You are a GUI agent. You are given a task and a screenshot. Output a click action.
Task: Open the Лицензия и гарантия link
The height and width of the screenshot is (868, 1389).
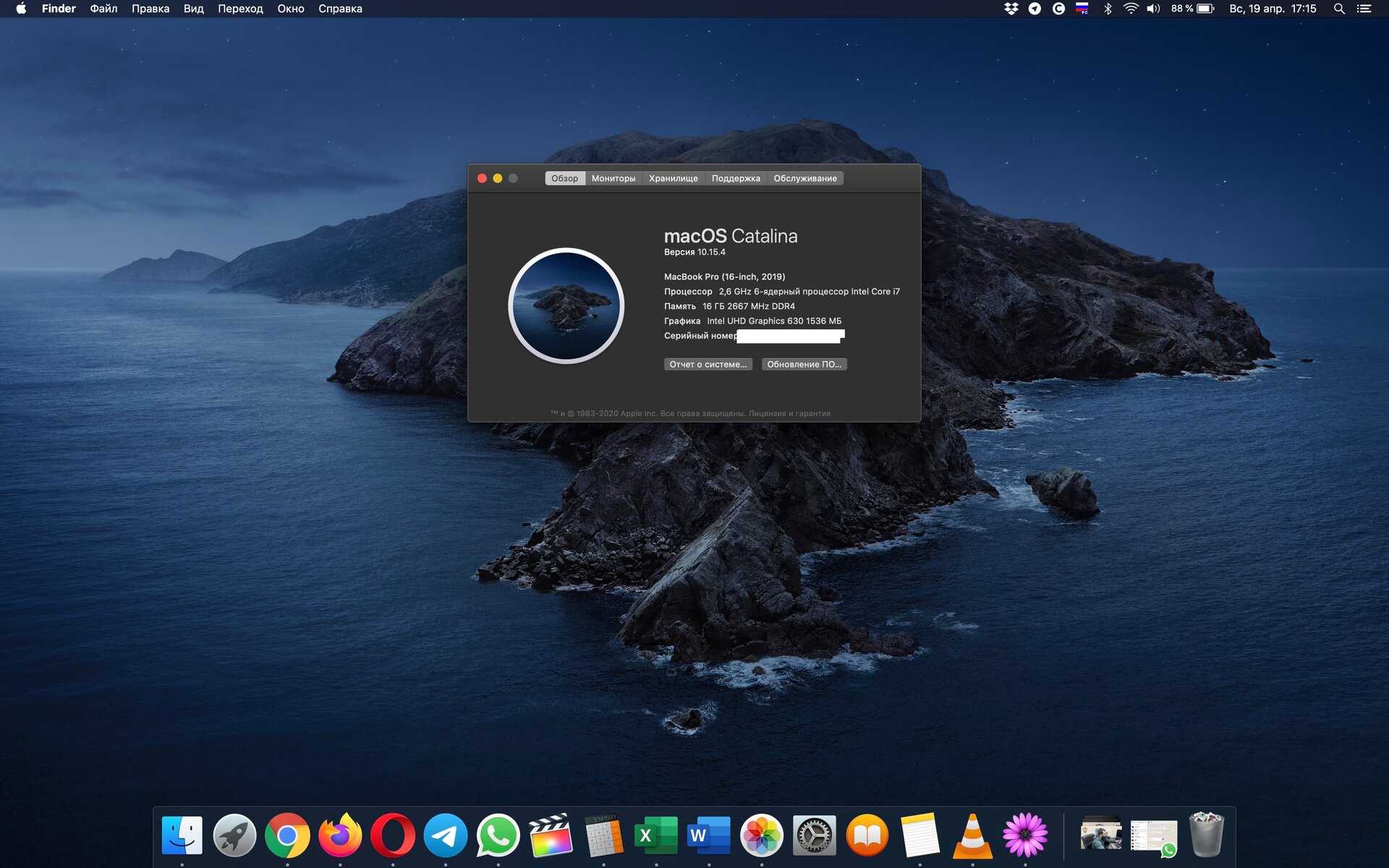pyautogui.click(x=789, y=414)
